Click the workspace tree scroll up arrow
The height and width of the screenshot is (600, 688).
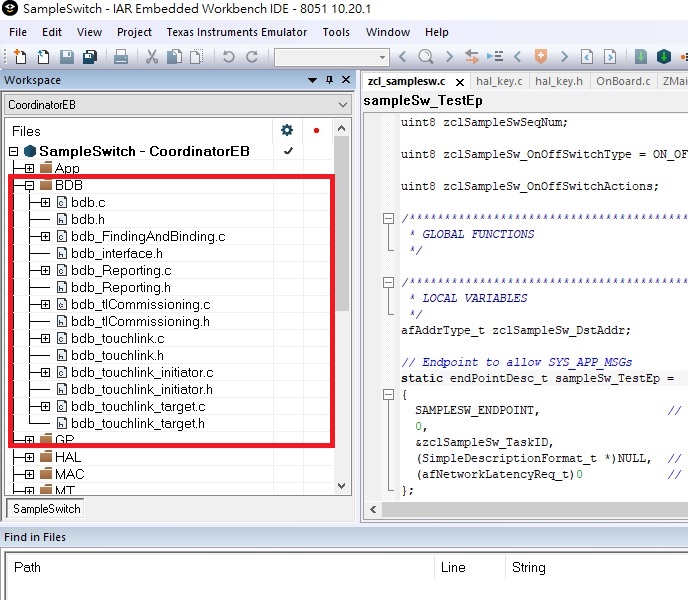click(342, 129)
